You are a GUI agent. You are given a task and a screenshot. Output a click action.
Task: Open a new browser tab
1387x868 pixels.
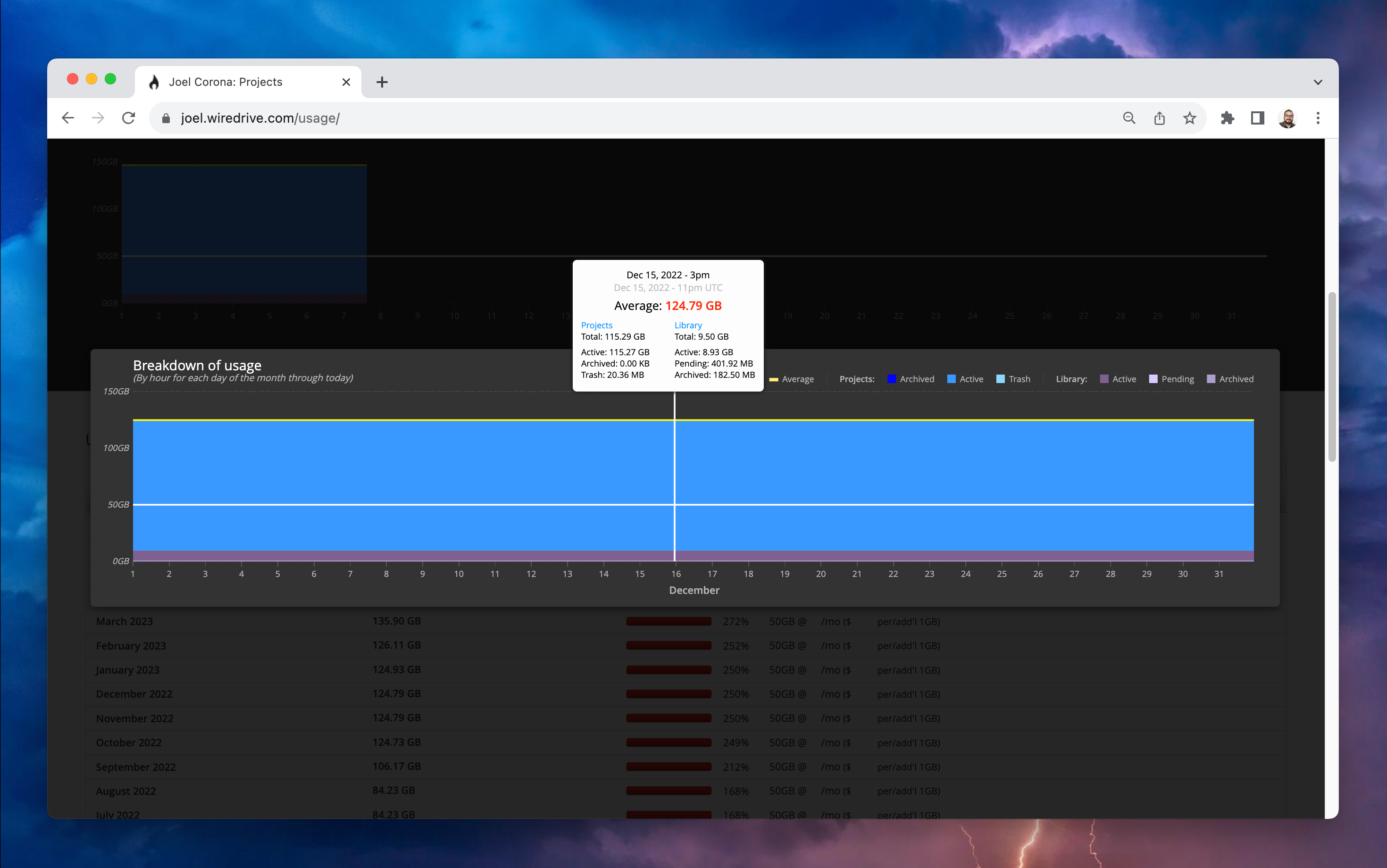[x=382, y=82]
